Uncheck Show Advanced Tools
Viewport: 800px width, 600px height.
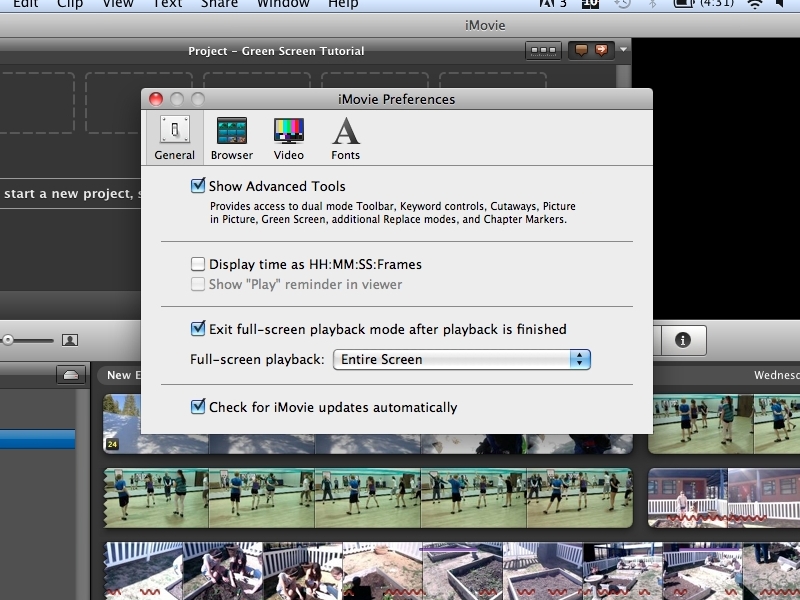point(198,186)
